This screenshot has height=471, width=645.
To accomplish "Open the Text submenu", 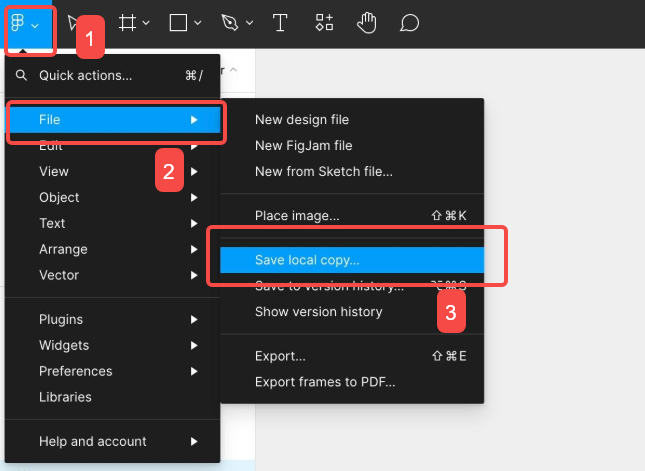I will pos(113,223).
